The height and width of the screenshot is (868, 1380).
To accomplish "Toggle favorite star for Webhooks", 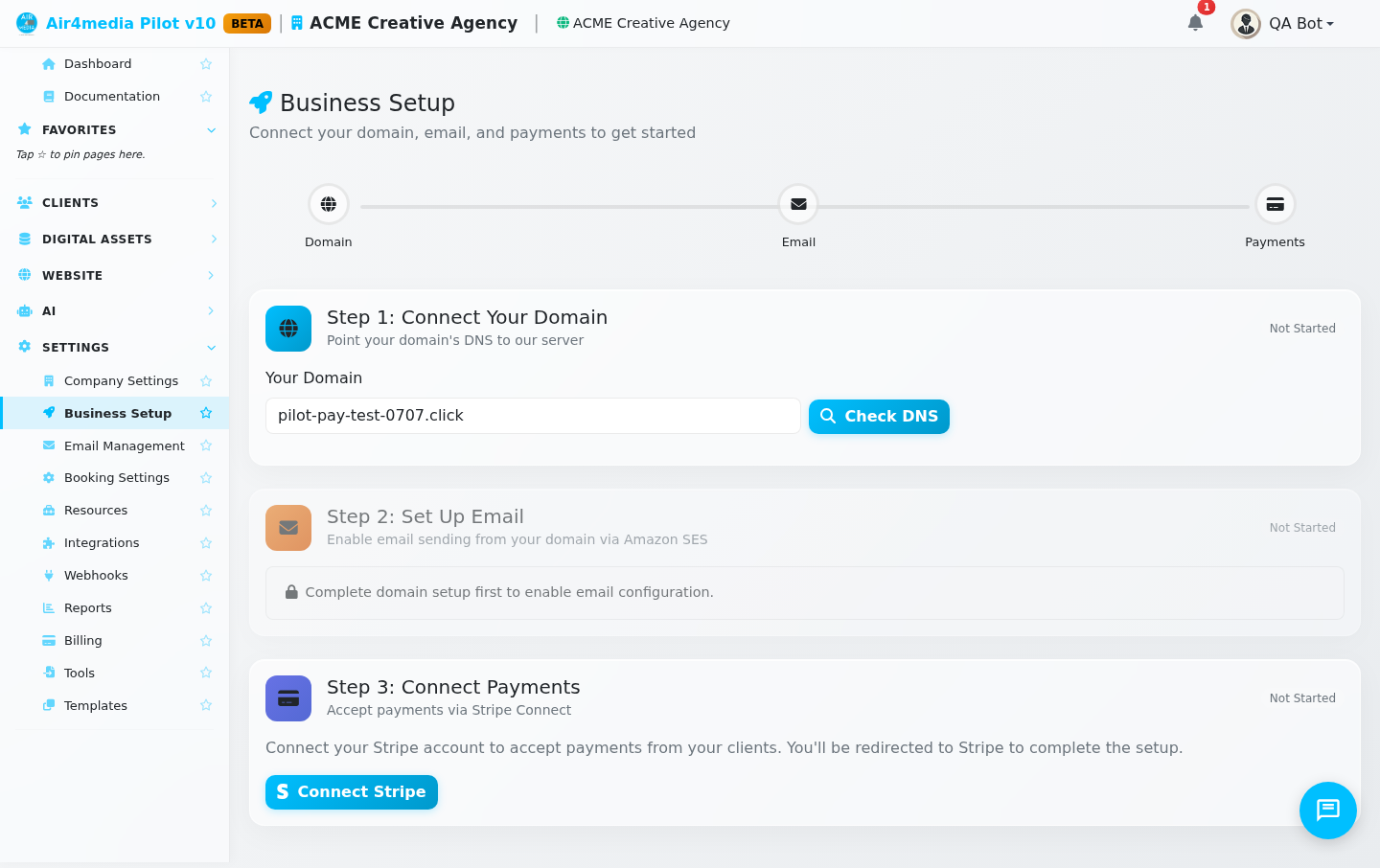I will [206, 576].
